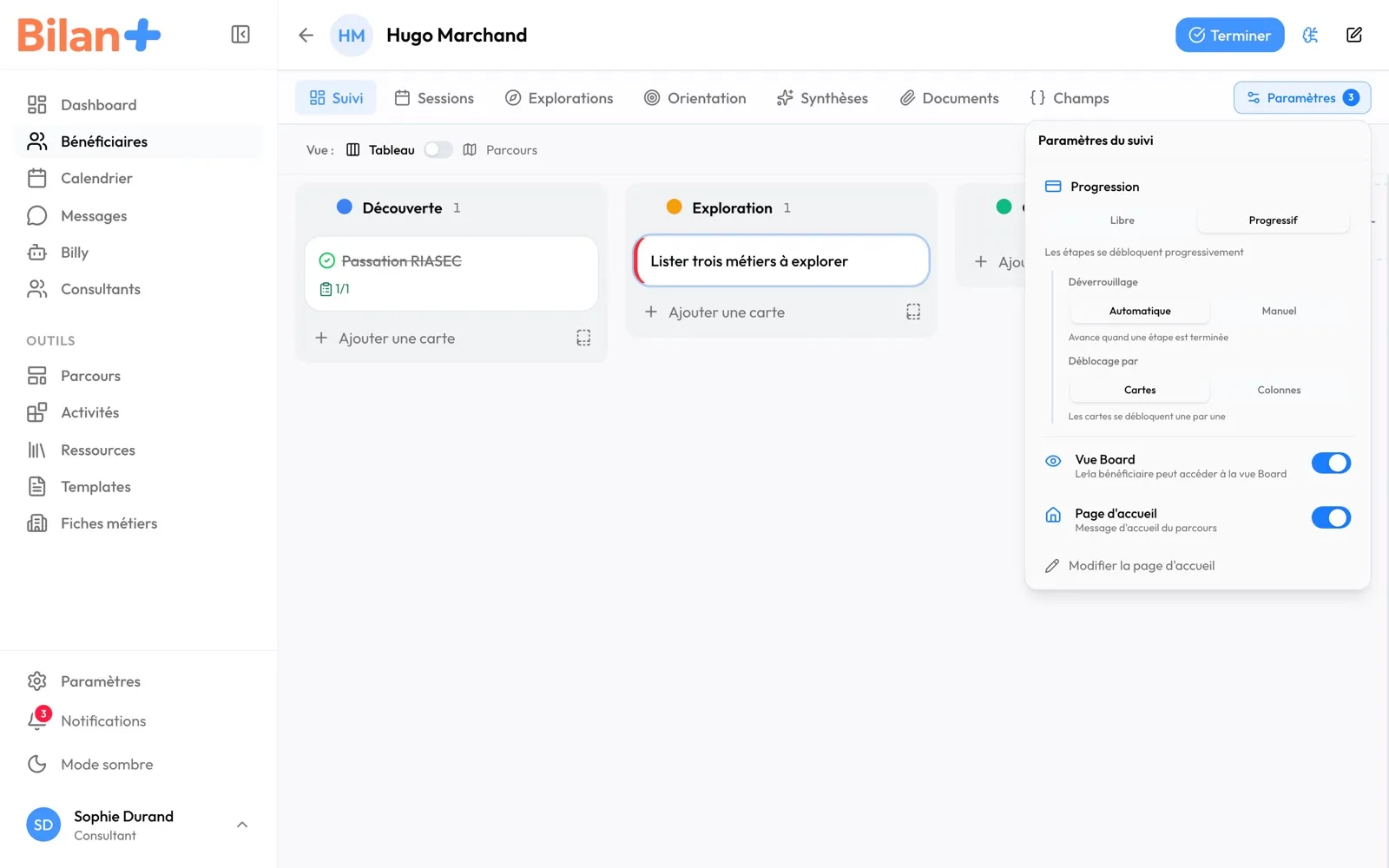
Task: Click the Terminer button
Action: [1229, 35]
